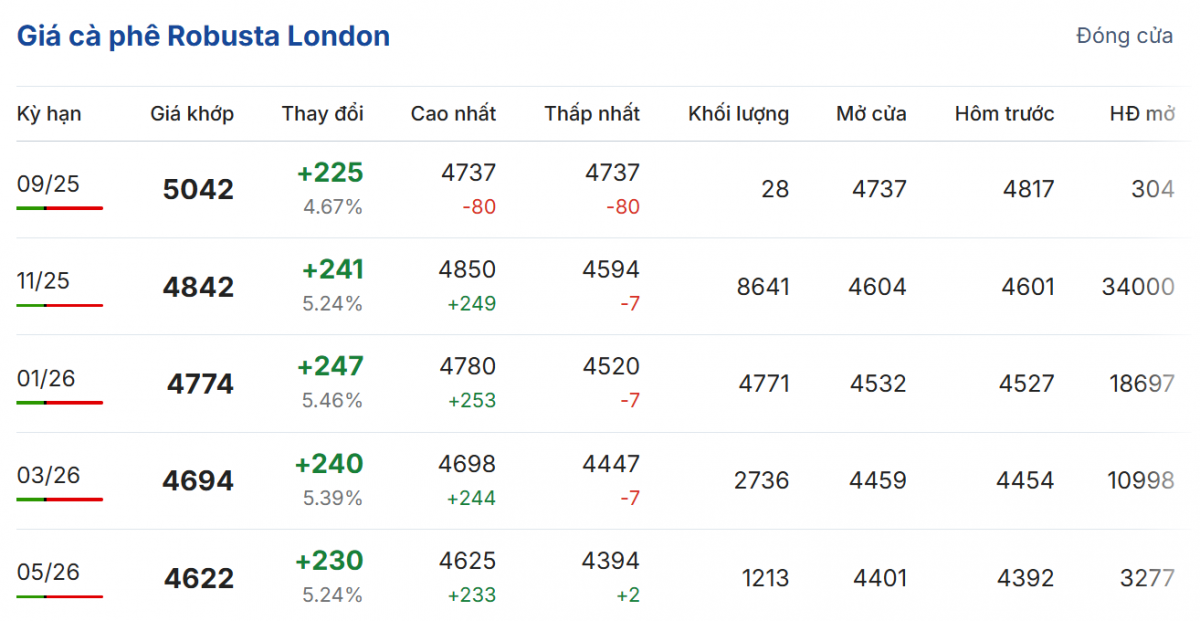Click the Mở cửa column header
The image size is (1200, 621).
pyautogui.click(x=871, y=114)
